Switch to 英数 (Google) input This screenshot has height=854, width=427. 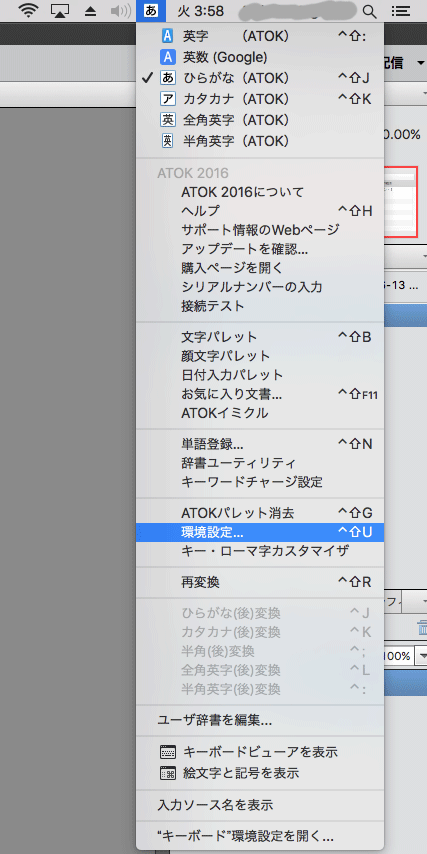(x=260, y=57)
